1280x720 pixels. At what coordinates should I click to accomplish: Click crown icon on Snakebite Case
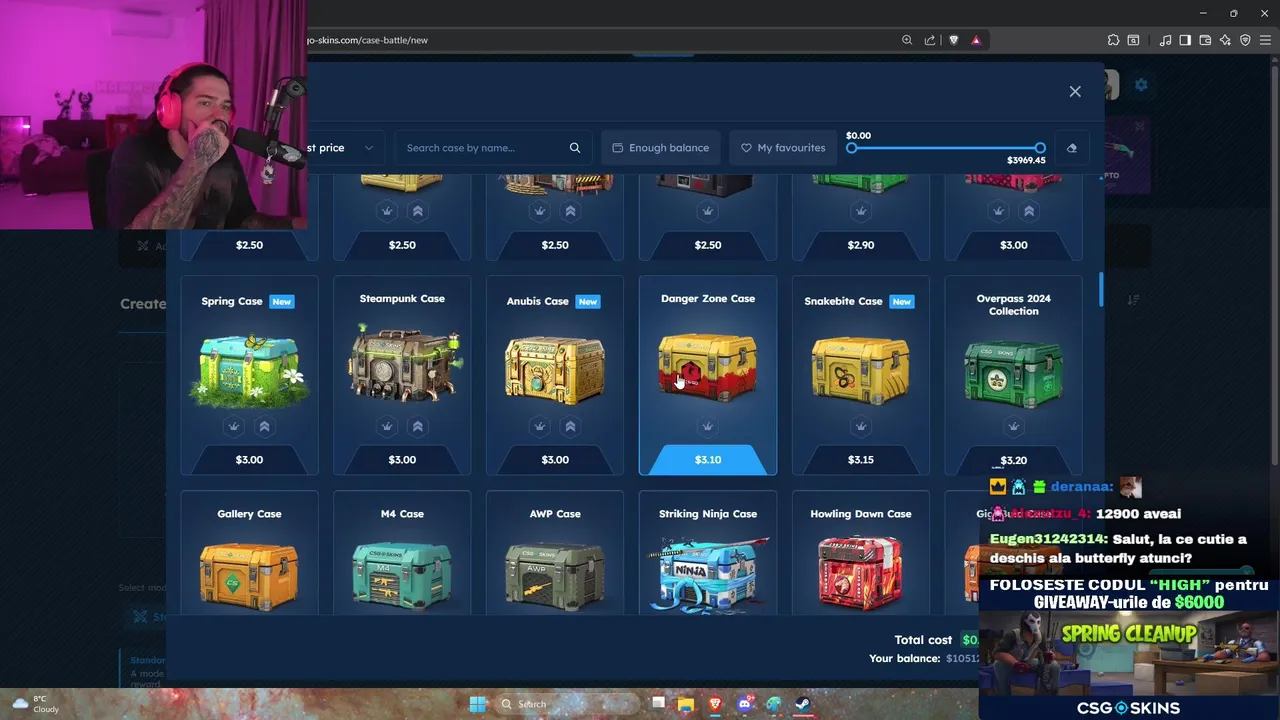coord(861,426)
